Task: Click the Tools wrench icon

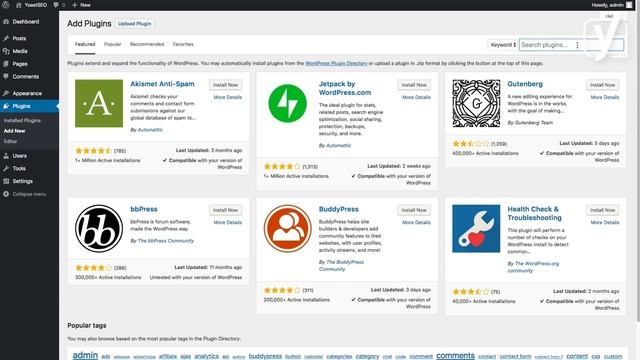Action: tap(6, 168)
